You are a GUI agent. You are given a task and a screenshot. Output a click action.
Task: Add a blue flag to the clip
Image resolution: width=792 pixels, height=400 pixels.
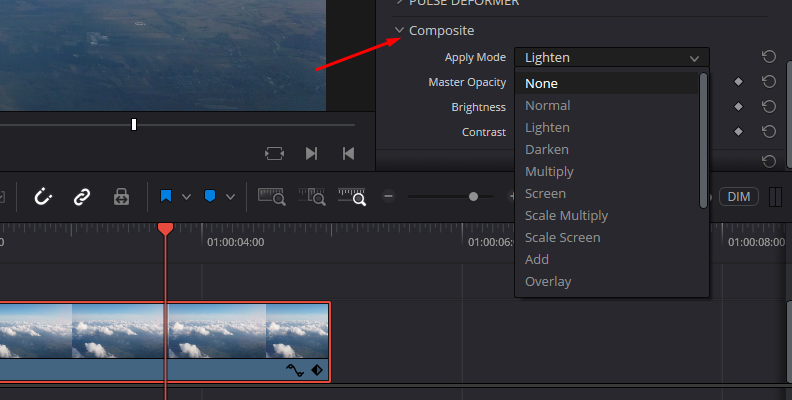164,197
